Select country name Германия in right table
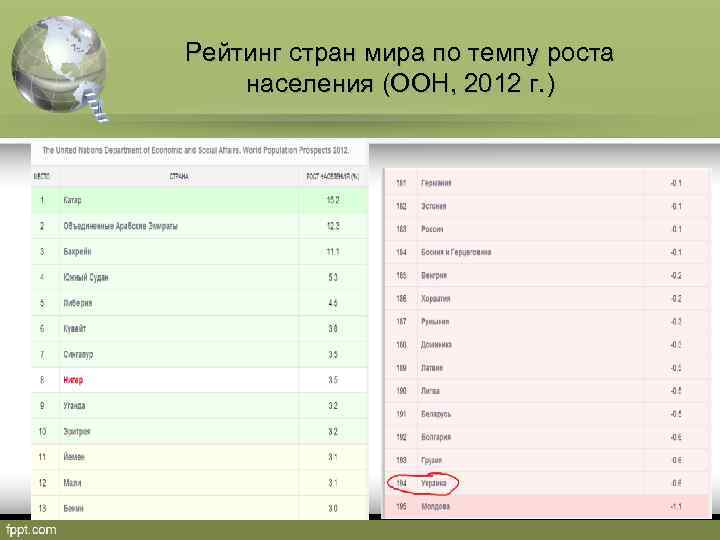The width and height of the screenshot is (720, 540). point(436,183)
